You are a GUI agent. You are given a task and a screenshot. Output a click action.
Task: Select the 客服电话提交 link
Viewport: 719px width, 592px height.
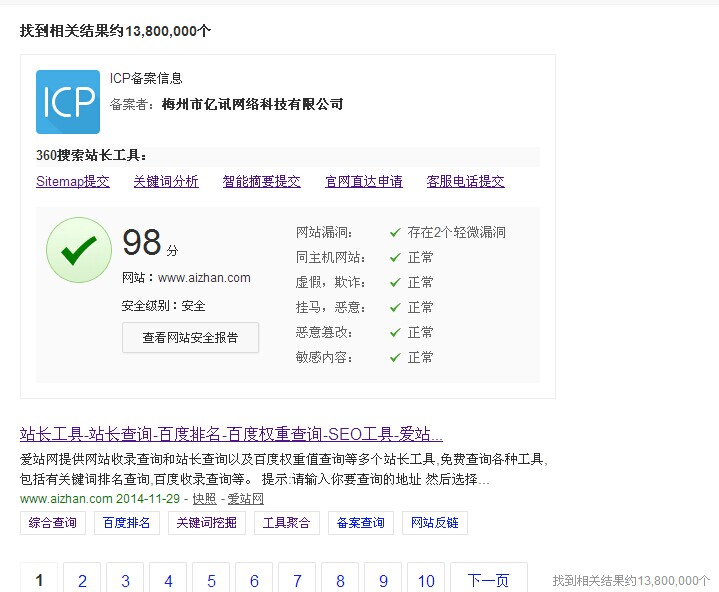[465, 182]
